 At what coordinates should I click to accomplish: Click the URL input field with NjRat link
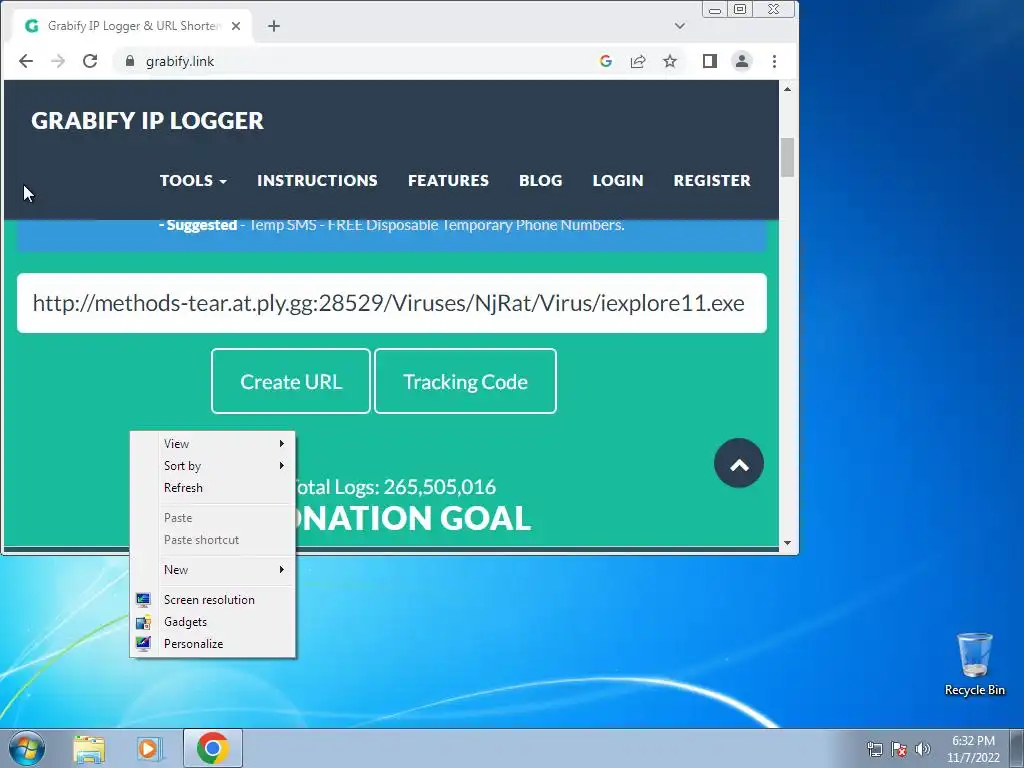(x=392, y=303)
